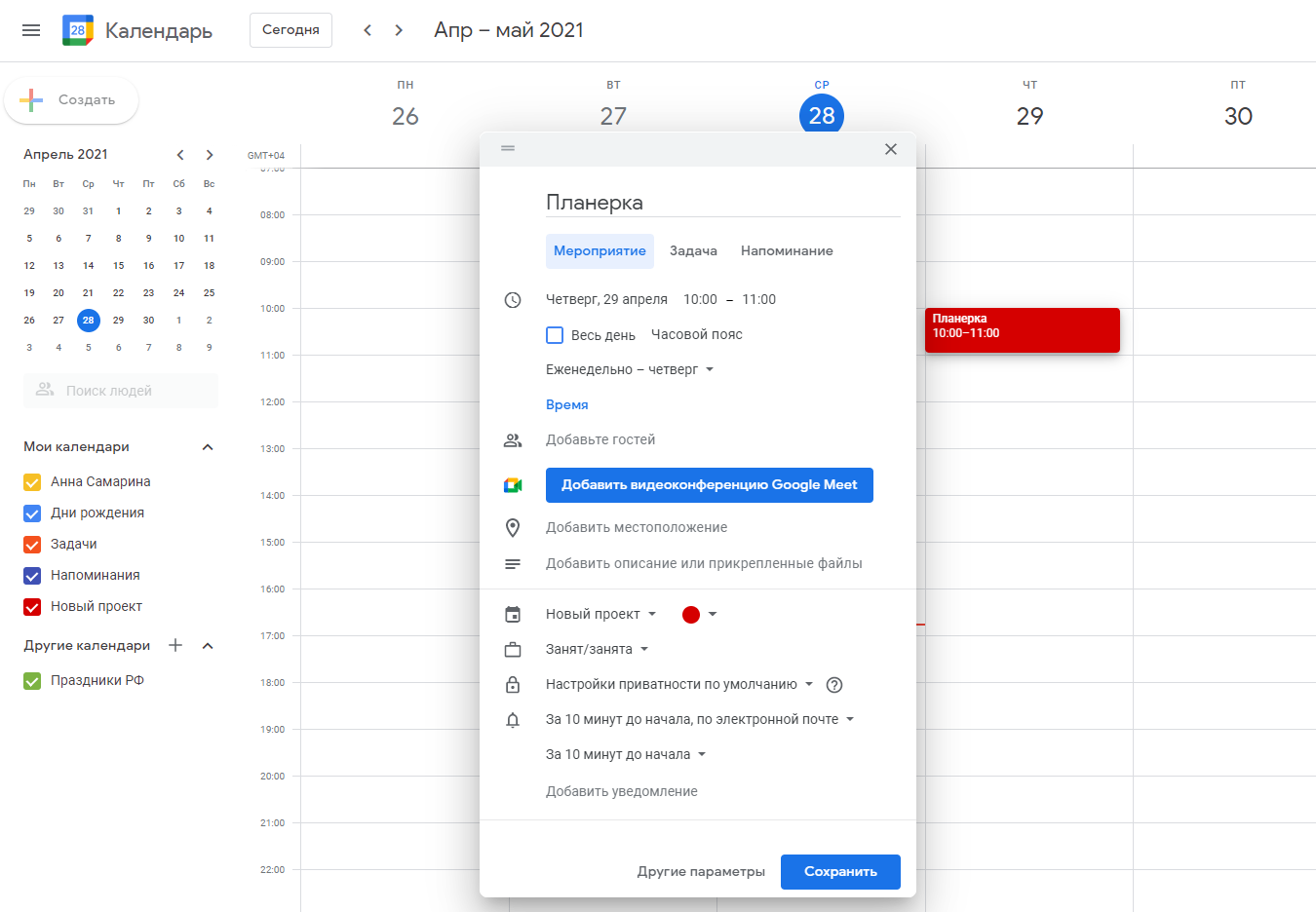Screen dimensions: 1316x912
Task: Open the main hamburger menu
Action: click(x=31, y=30)
